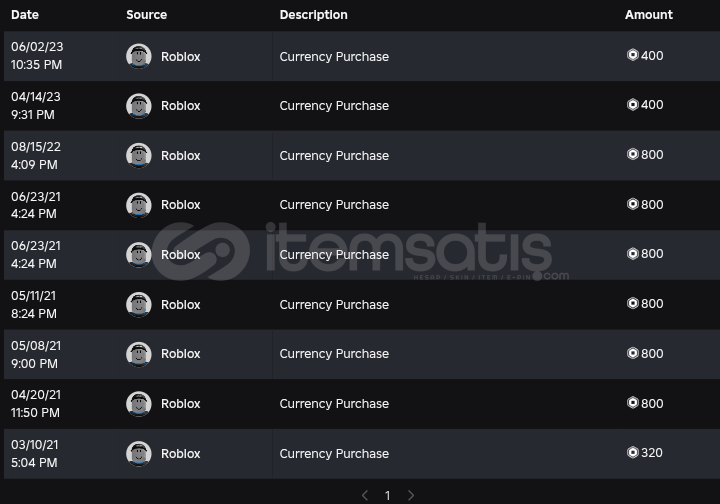720x504 pixels.
Task: Select page number 1 in pagination
Action: pyautogui.click(x=388, y=496)
